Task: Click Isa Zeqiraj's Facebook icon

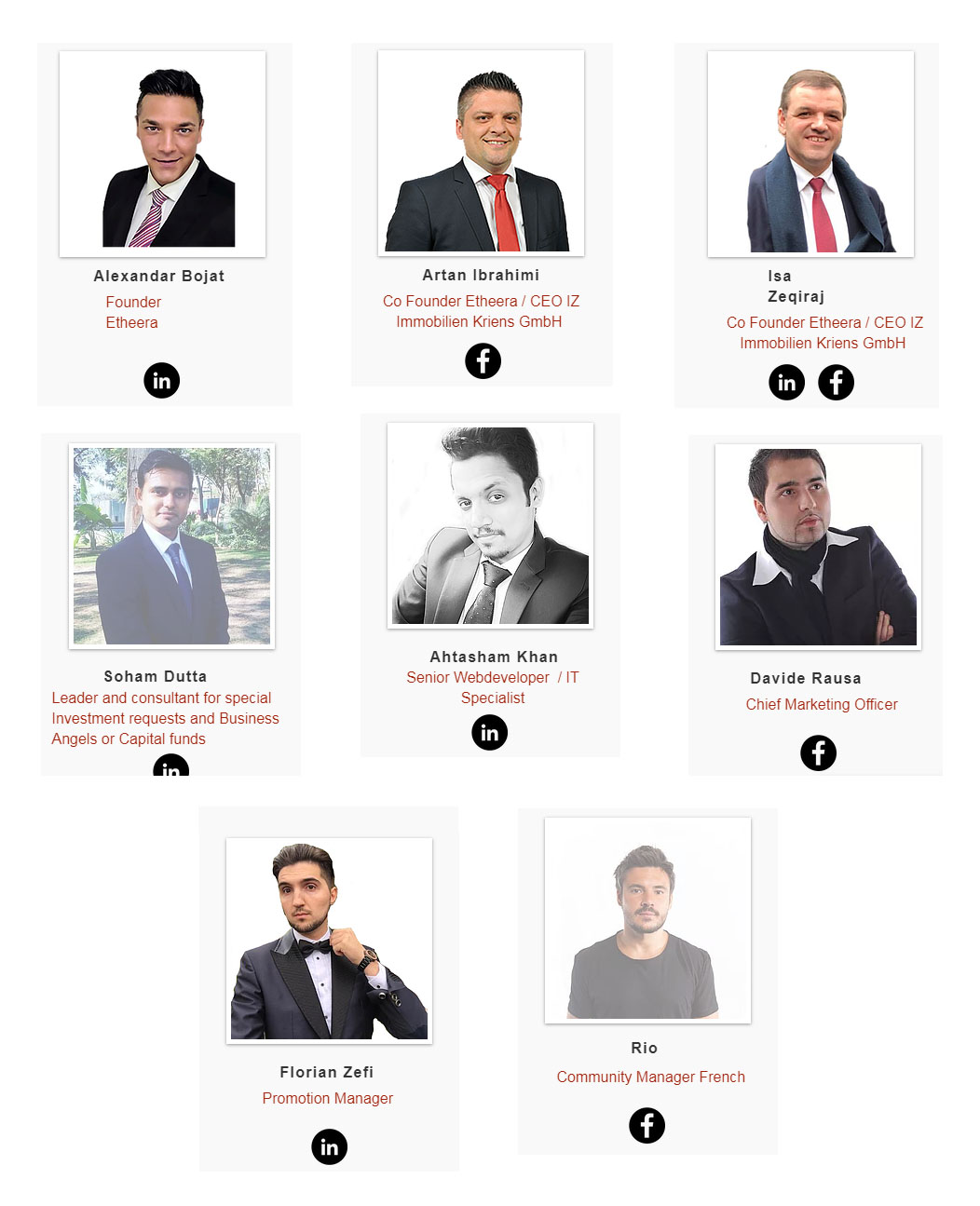Action: 836,382
